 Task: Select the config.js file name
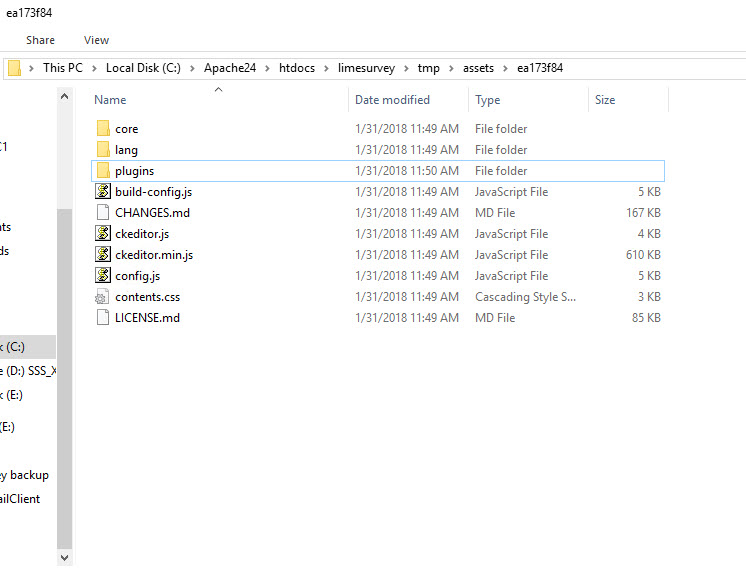coord(137,276)
